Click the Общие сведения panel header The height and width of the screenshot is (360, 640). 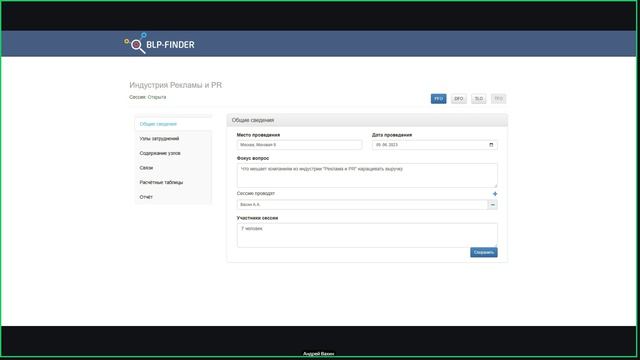pyautogui.click(x=367, y=120)
